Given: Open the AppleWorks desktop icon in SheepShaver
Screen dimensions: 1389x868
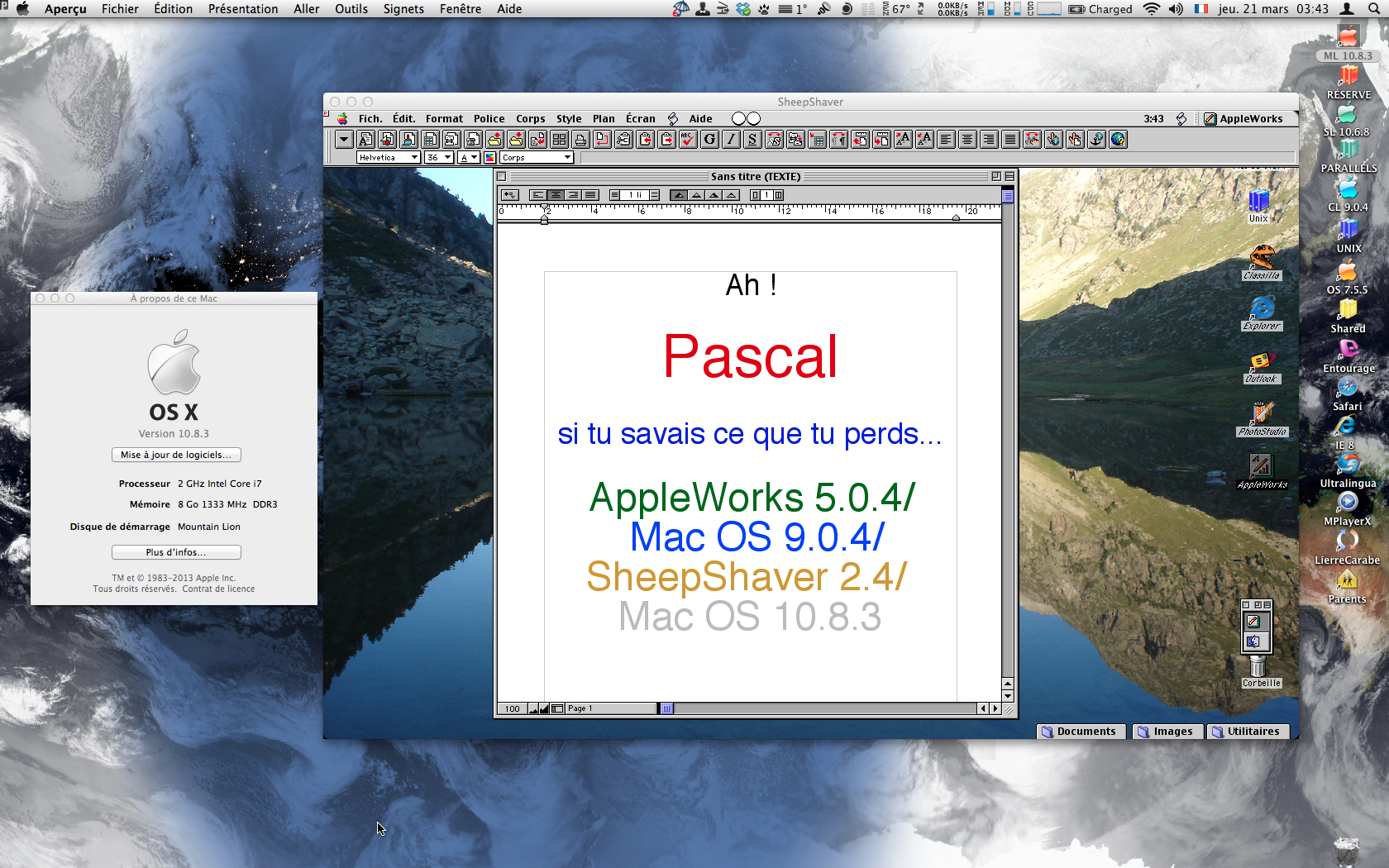Looking at the screenshot, I should click(1261, 468).
